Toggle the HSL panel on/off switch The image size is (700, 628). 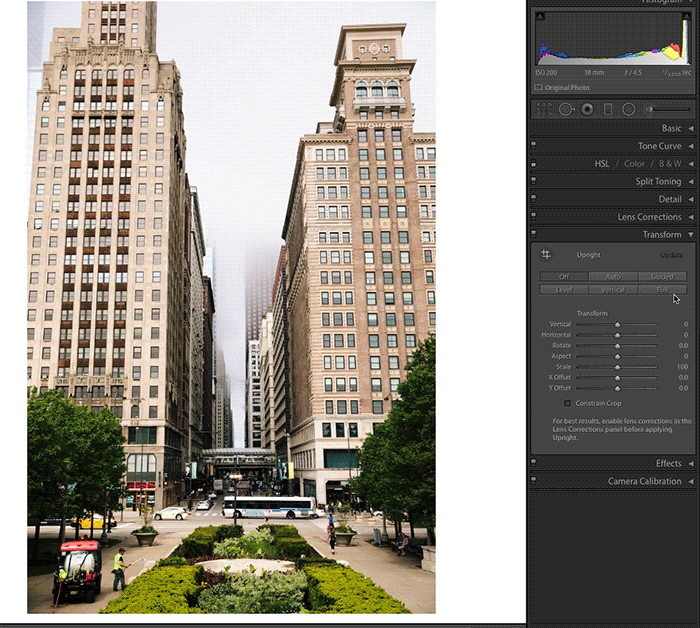point(533,163)
